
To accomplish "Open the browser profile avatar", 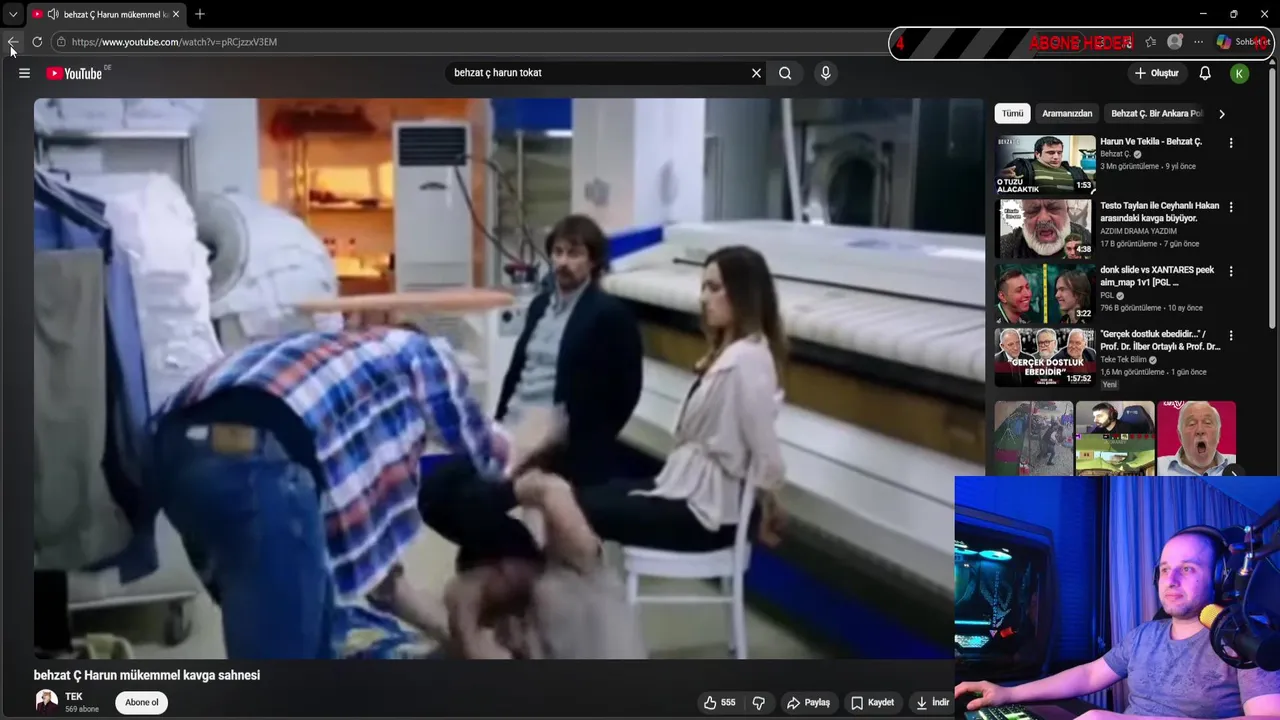I will point(1175,42).
